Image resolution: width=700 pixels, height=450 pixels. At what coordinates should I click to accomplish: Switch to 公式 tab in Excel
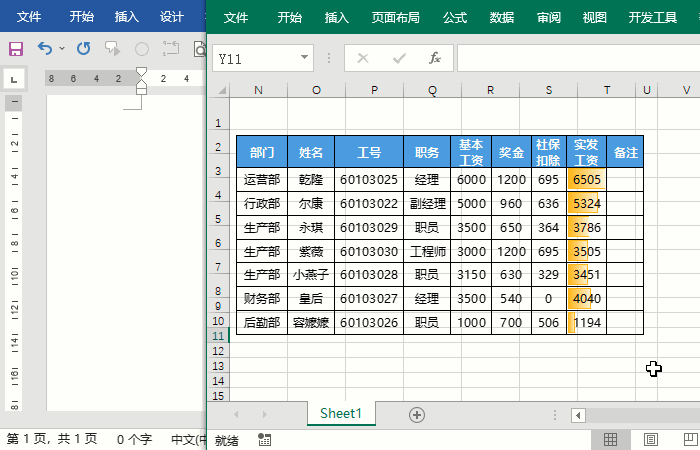[x=455, y=17]
